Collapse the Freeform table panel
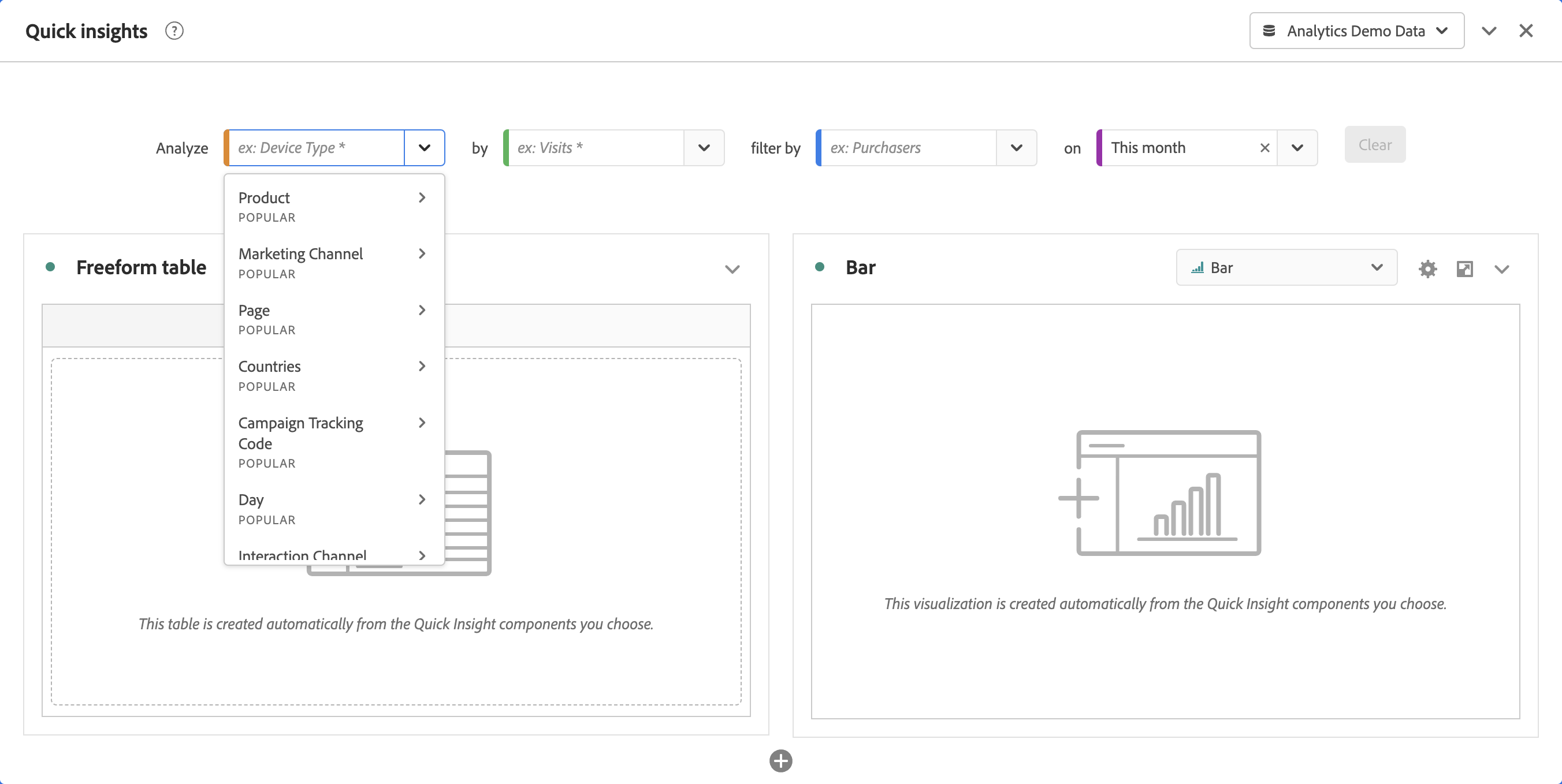 [x=732, y=269]
